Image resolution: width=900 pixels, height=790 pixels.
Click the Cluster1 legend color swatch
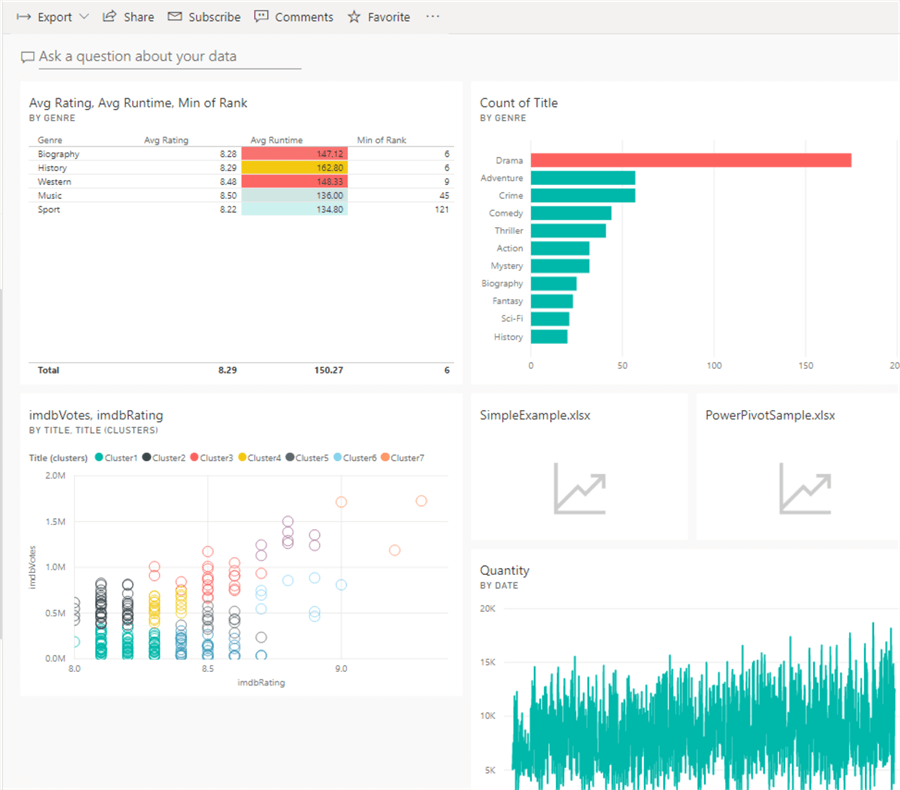[100, 458]
